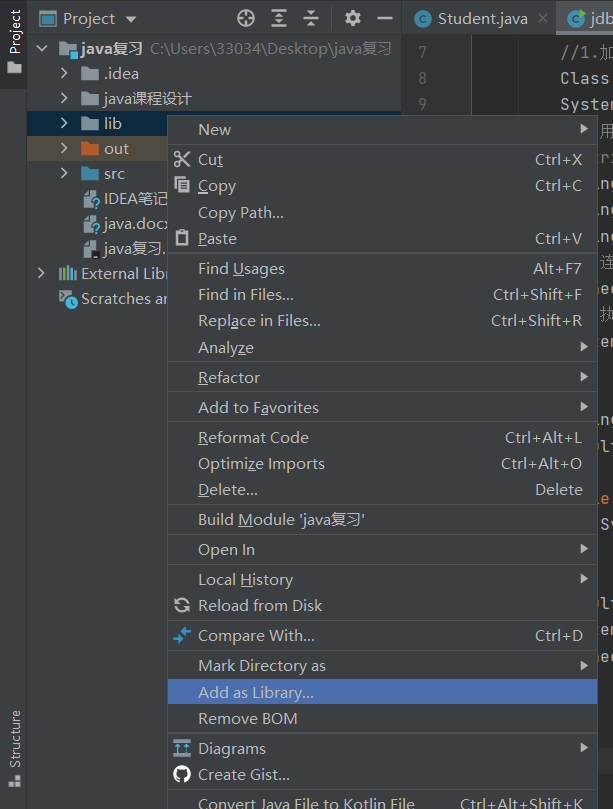This screenshot has height=809, width=613.
Task: Click the GitHub Create Gist icon
Action: 182,774
